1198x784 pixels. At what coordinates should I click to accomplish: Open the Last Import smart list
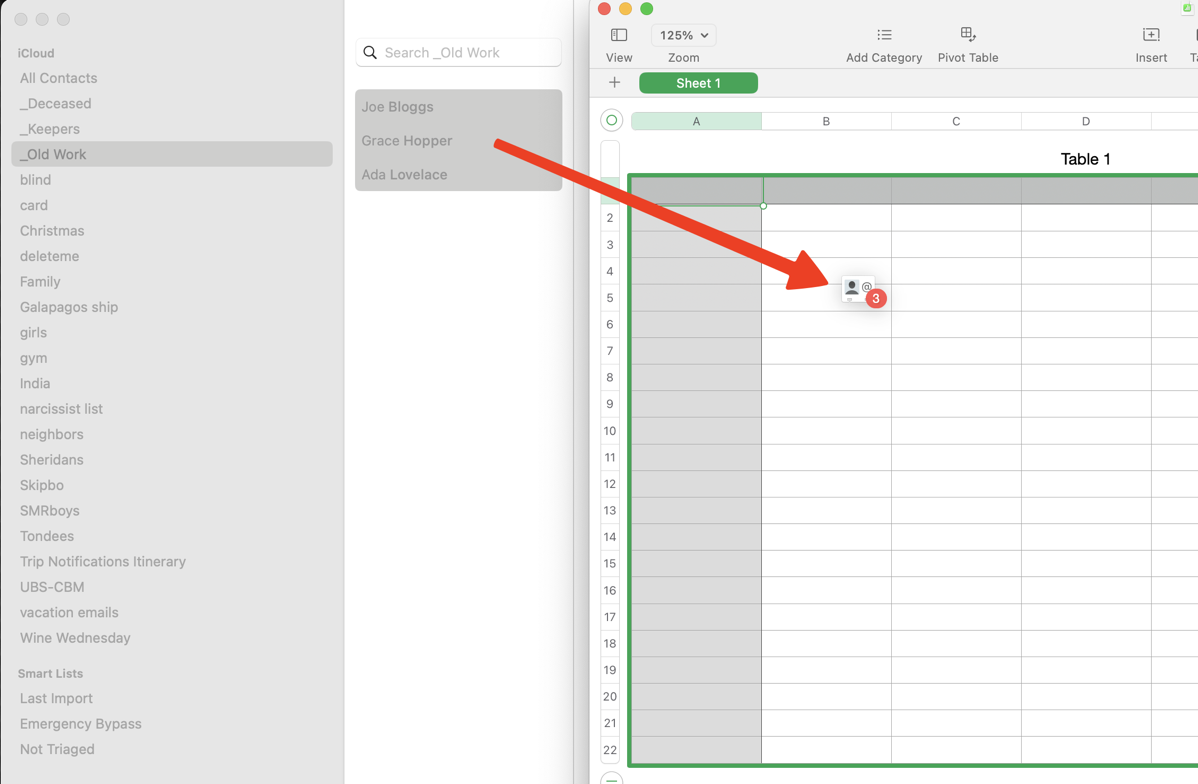pyautogui.click(x=56, y=699)
